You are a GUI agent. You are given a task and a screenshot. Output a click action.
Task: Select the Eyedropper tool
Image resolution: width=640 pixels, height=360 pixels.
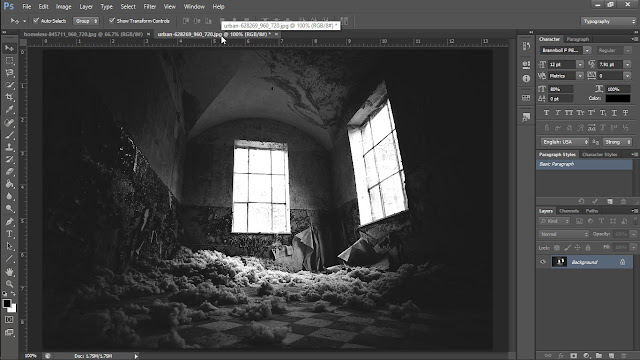[9, 109]
